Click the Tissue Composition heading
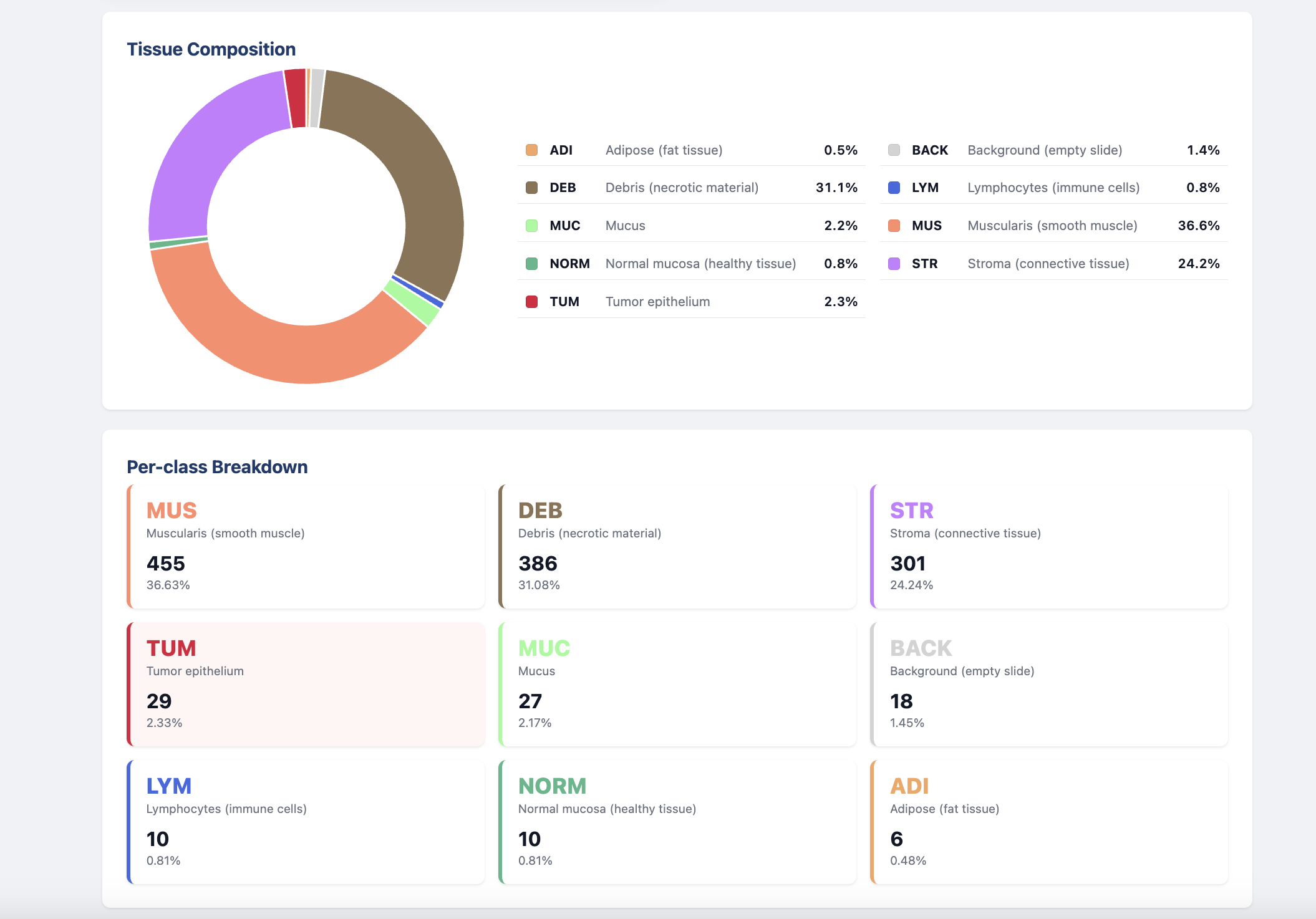This screenshot has width=1316, height=919. click(211, 49)
